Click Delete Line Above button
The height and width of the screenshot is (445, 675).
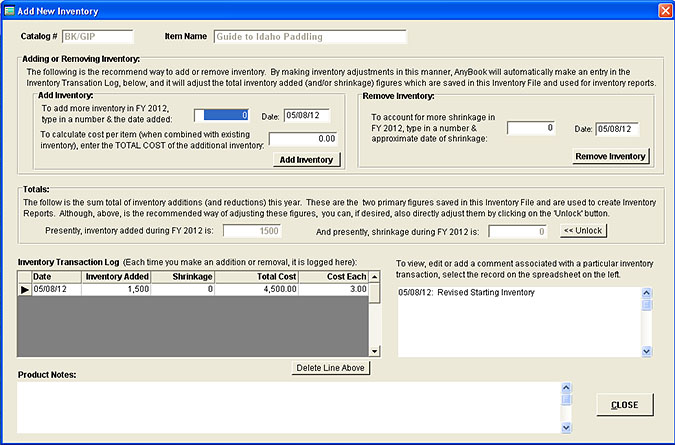[x=331, y=368]
